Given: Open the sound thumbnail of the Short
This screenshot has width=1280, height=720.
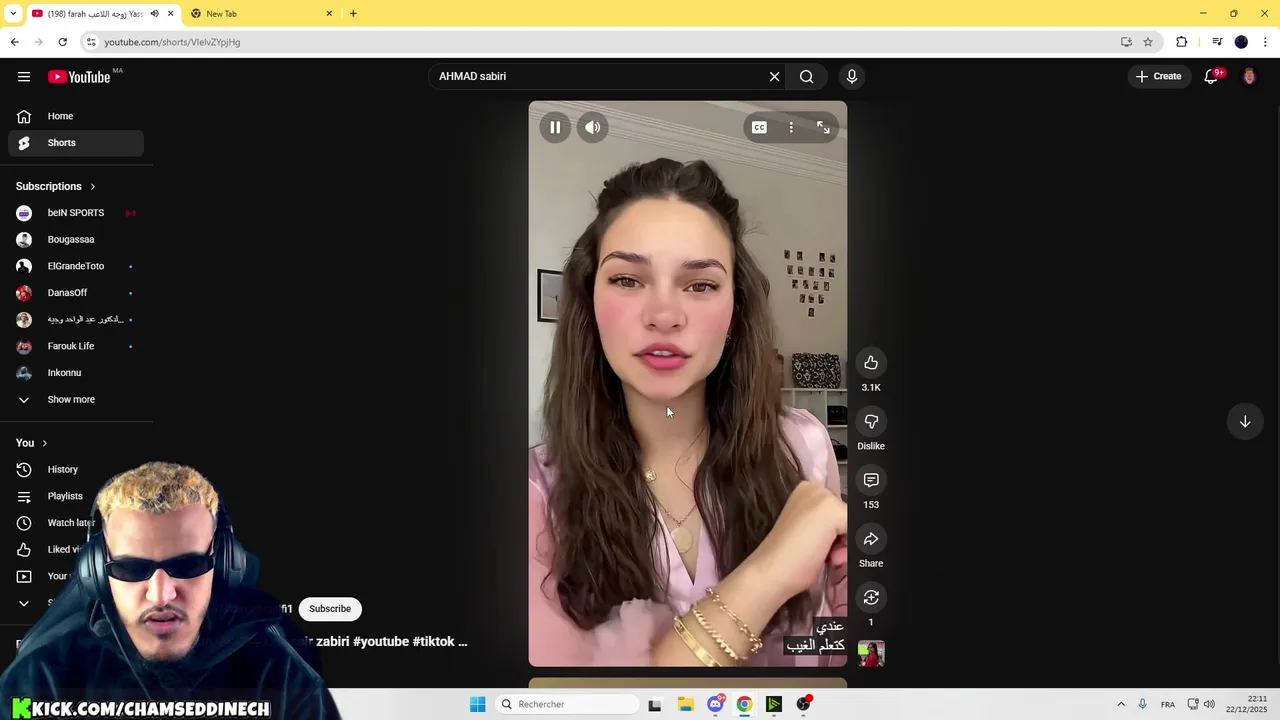Looking at the screenshot, I should (x=871, y=654).
